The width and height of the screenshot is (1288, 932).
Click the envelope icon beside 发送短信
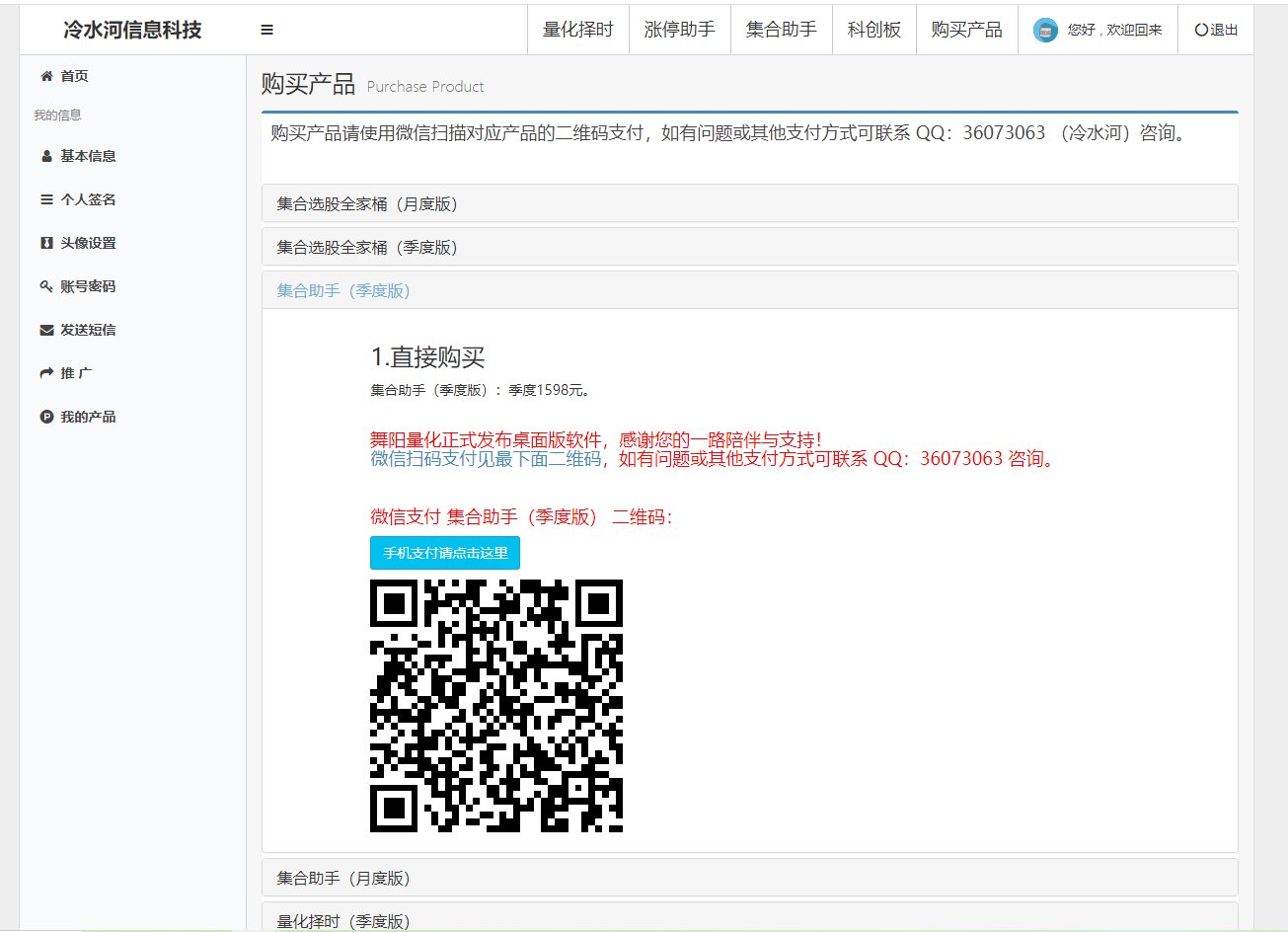(x=46, y=330)
